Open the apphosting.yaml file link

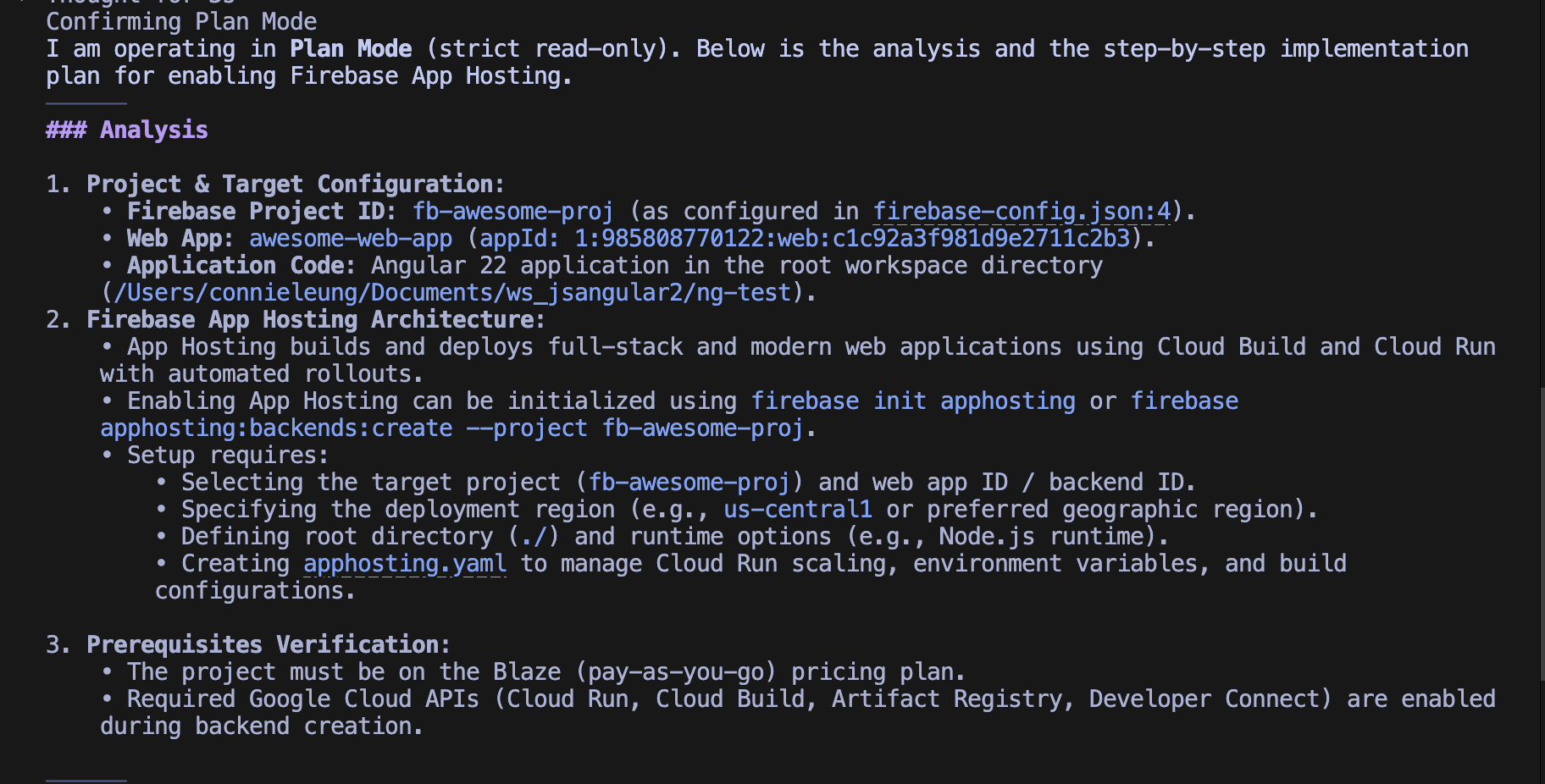(x=405, y=563)
